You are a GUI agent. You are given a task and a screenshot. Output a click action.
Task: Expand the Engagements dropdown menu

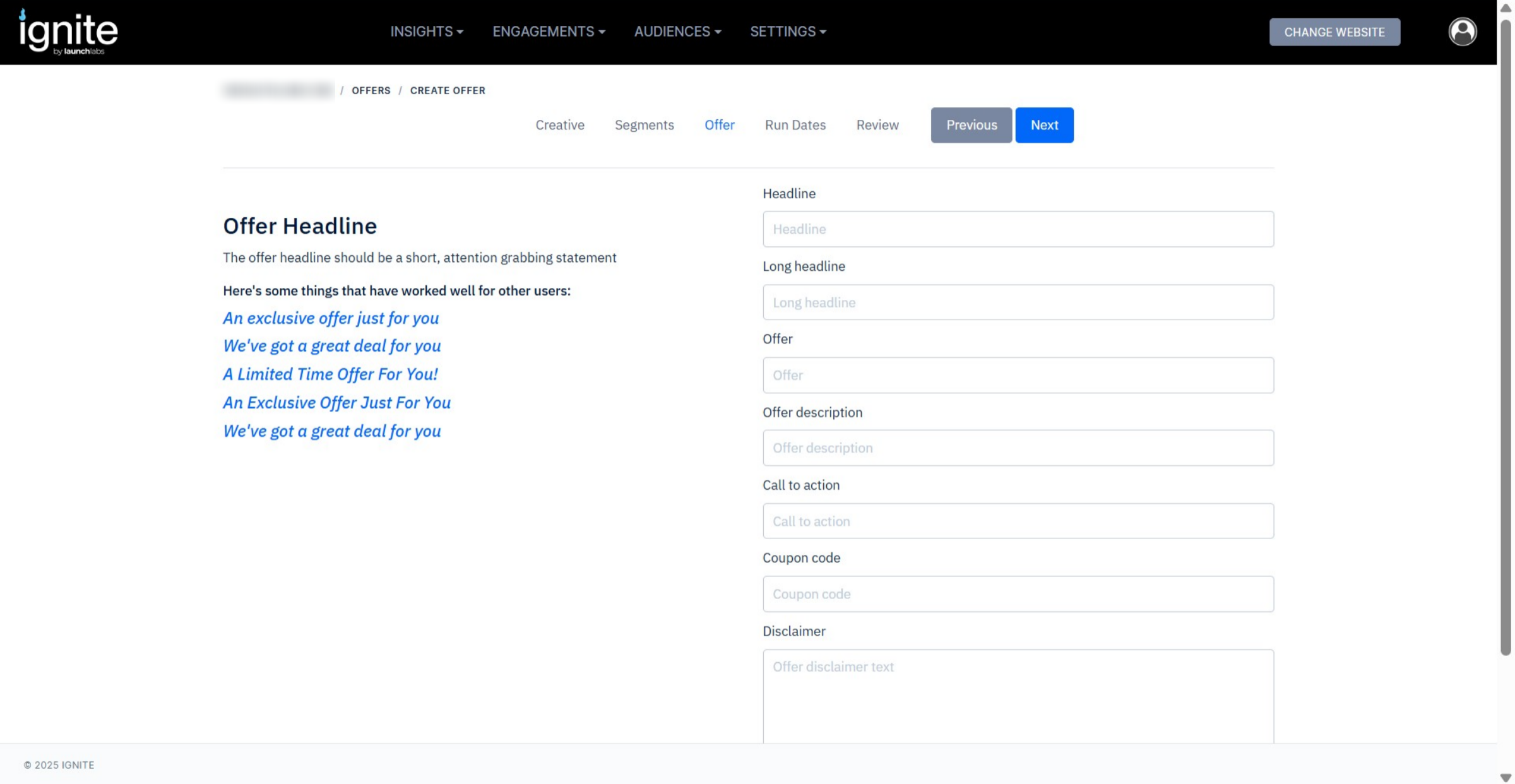tap(549, 32)
